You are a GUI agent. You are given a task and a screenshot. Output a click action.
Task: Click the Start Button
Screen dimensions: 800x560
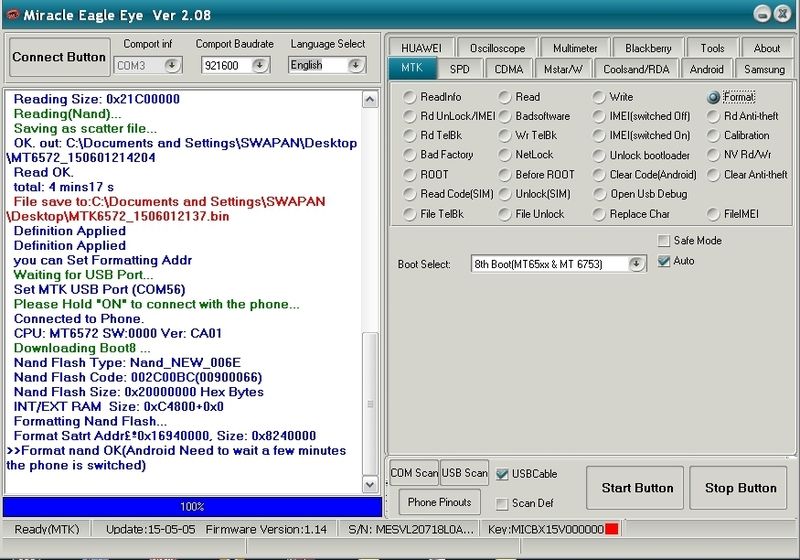(635, 488)
